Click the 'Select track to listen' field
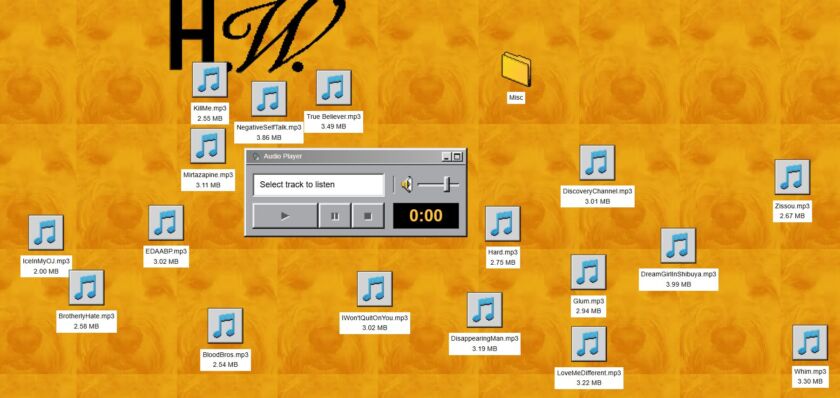 [x=319, y=185]
